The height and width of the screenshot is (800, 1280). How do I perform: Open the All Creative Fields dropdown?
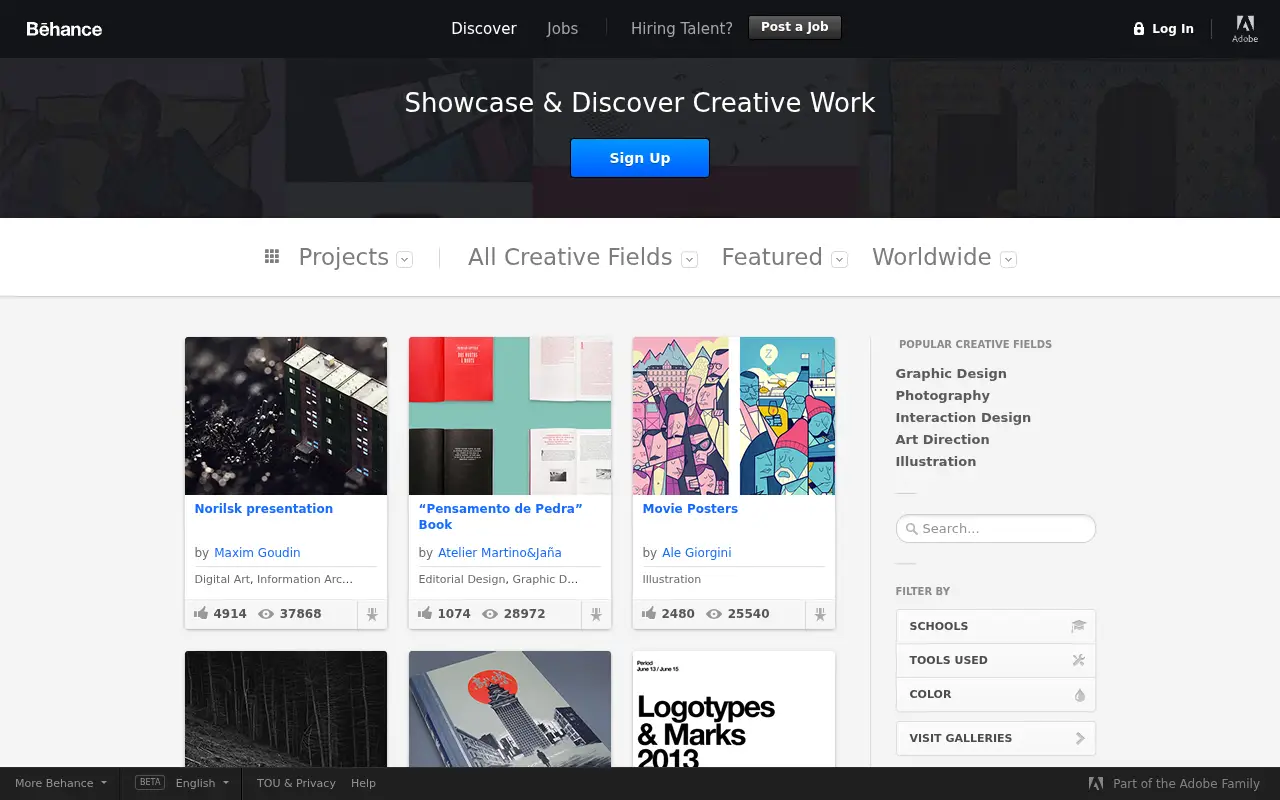689,259
